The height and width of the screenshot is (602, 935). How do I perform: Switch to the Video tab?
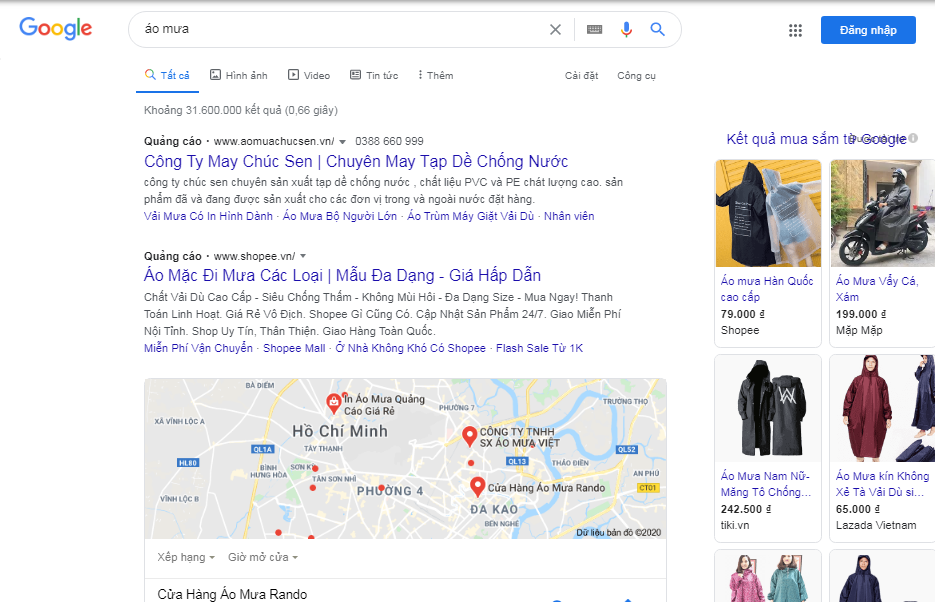309,75
